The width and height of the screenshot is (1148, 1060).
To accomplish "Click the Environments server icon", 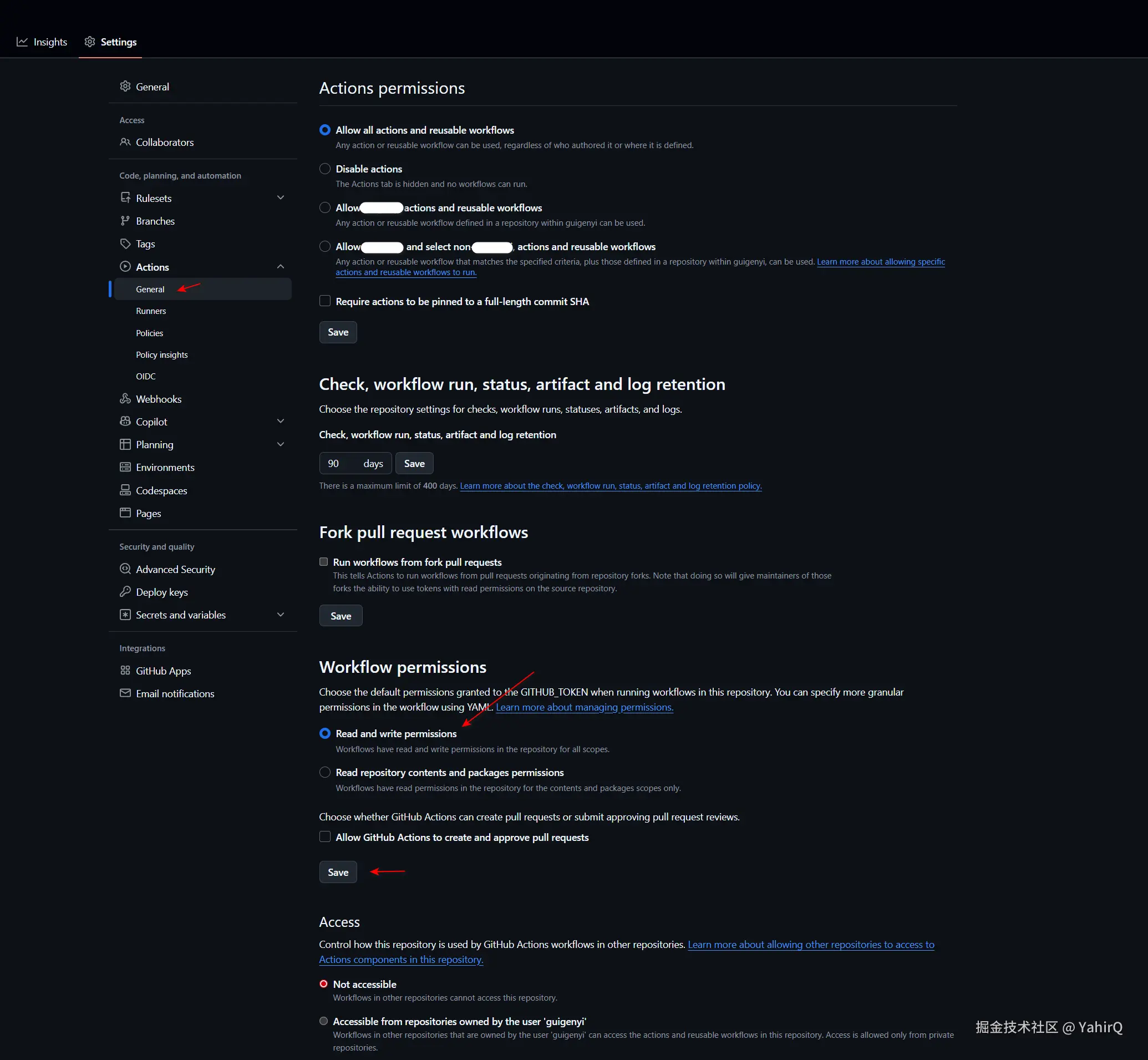I will [x=125, y=467].
